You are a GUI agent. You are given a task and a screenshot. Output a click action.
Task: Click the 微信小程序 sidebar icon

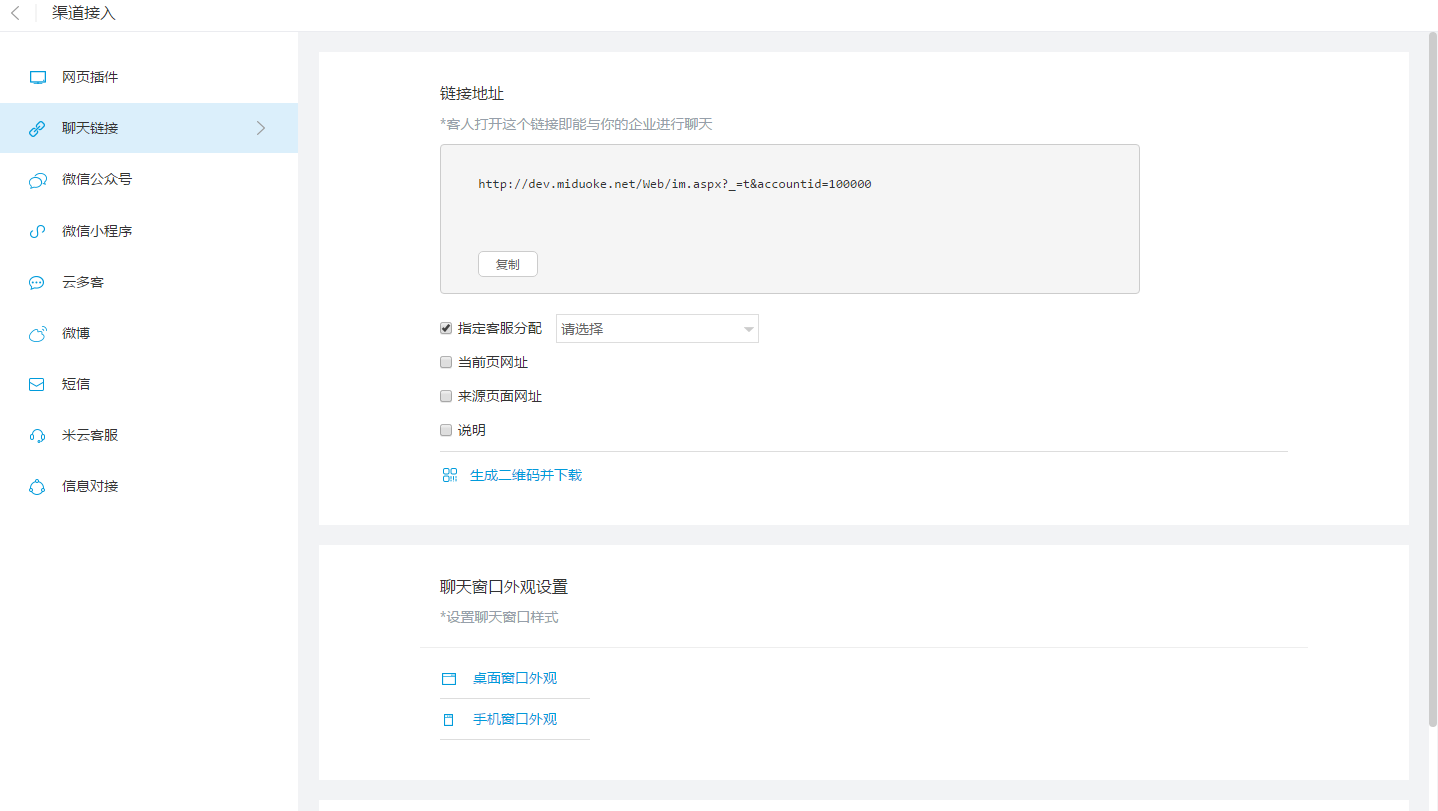coord(37,232)
